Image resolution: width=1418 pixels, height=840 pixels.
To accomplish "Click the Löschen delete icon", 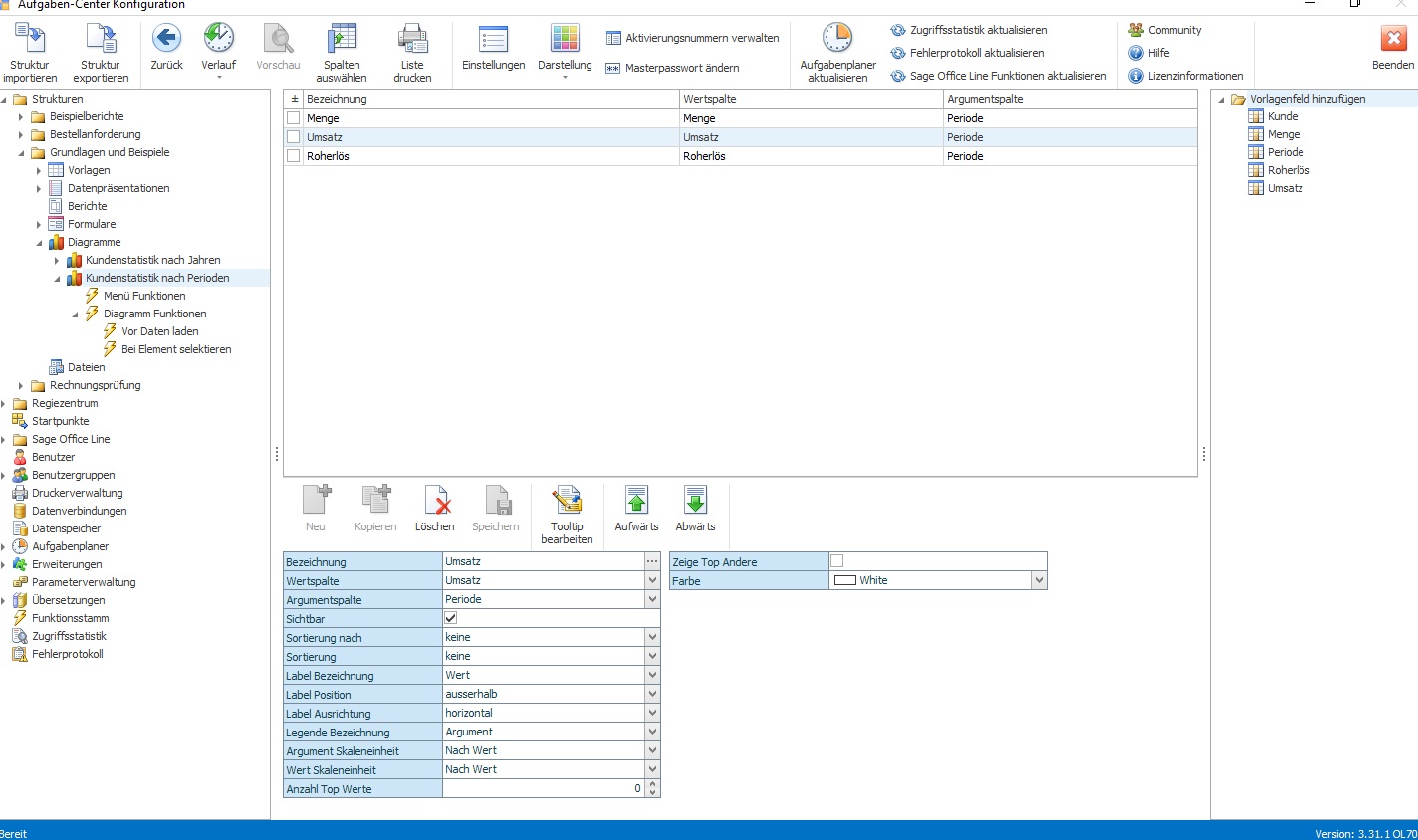I will pos(435,500).
